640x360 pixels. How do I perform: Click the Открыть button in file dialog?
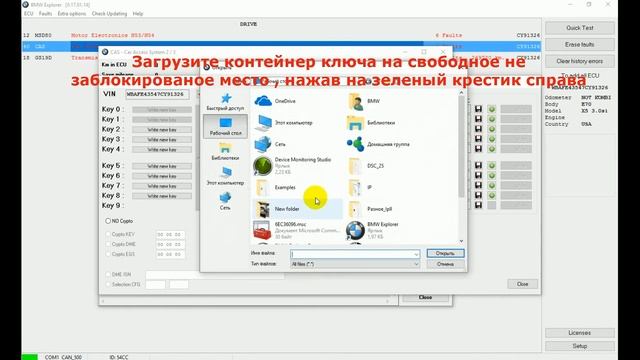tap(445, 253)
